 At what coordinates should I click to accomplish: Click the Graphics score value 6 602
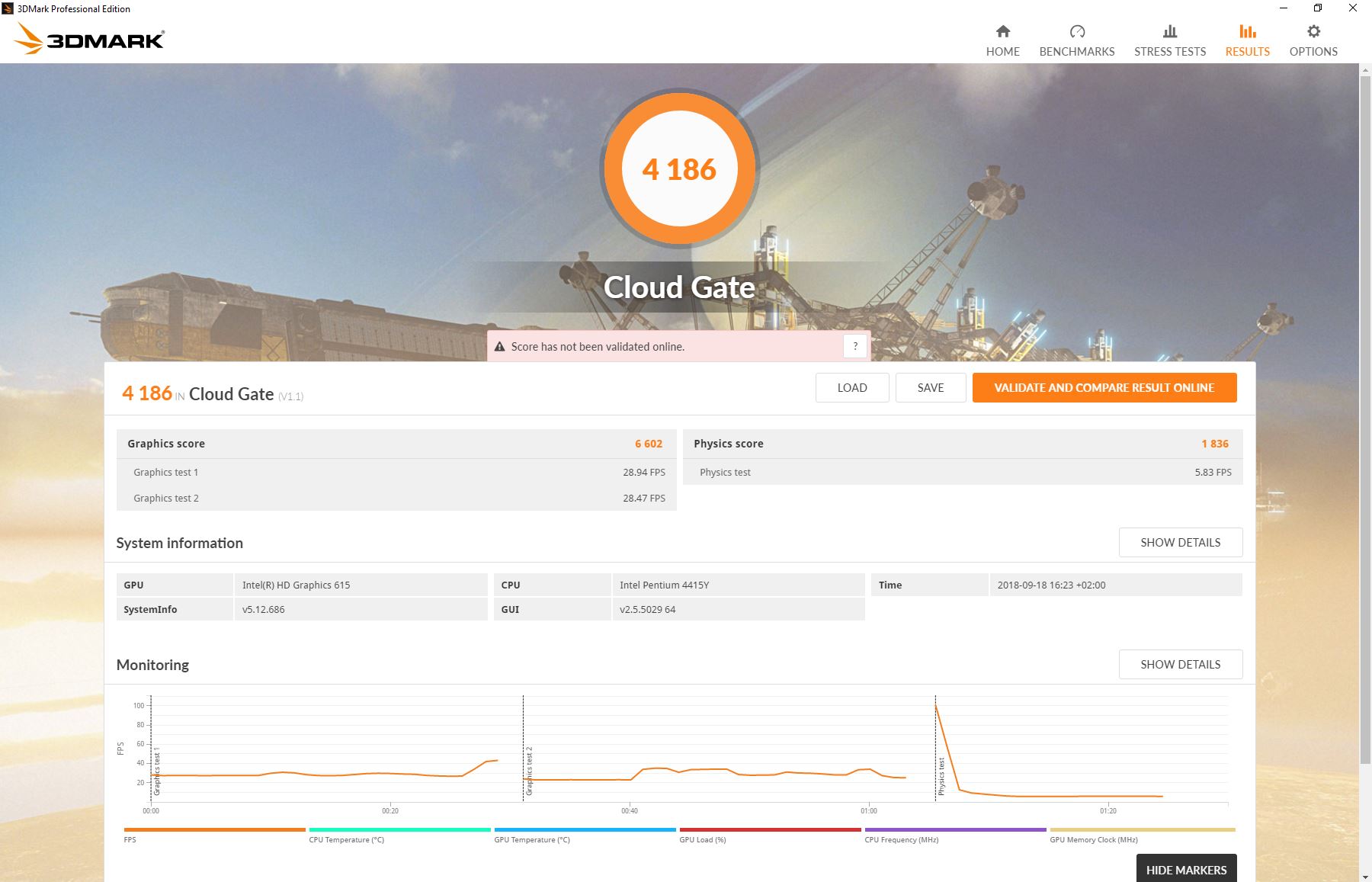(x=649, y=444)
